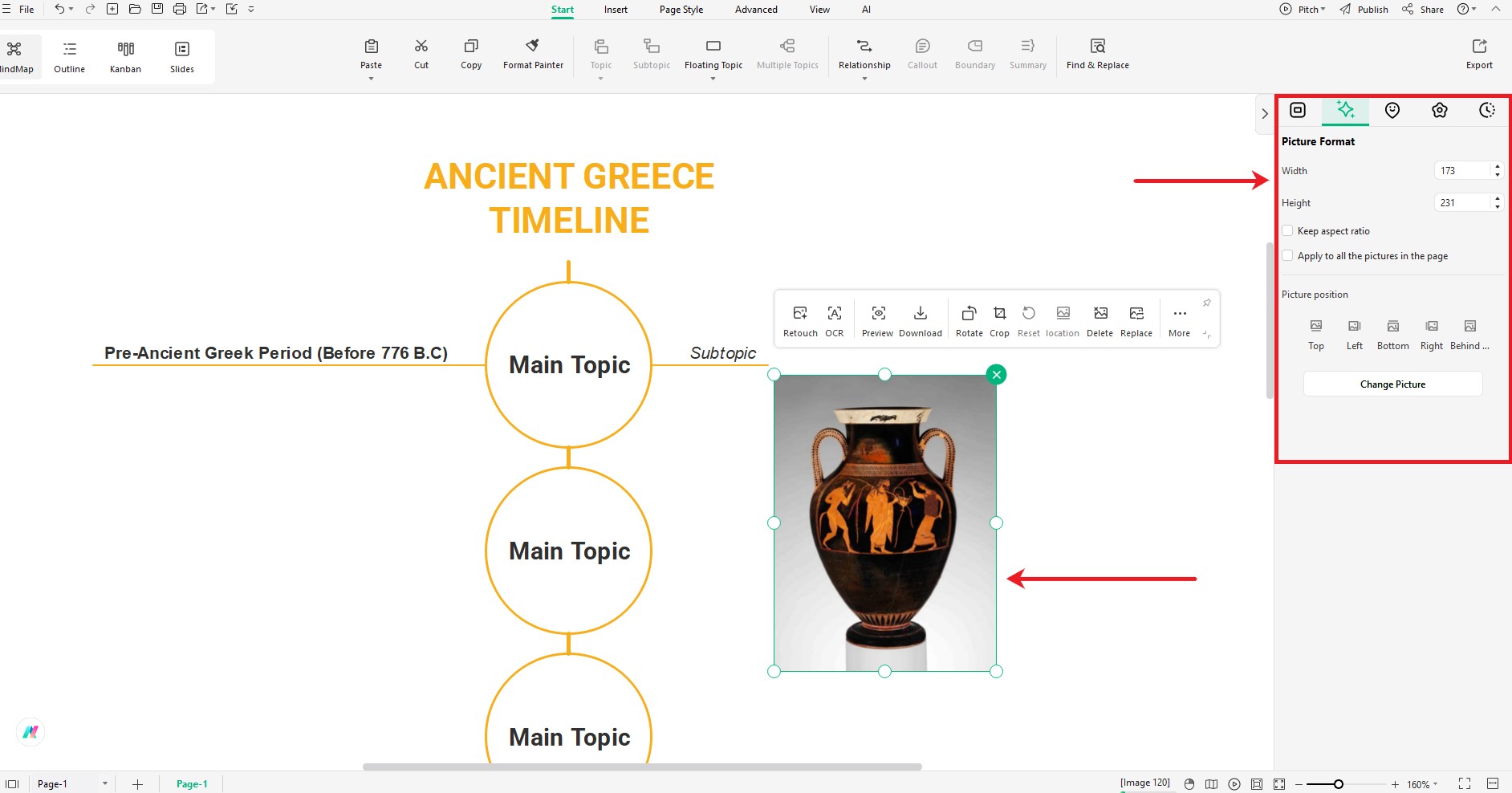1512x793 pixels.
Task: Open the Page-1 page selector dropdown
Action: click(x=105, y=783)
